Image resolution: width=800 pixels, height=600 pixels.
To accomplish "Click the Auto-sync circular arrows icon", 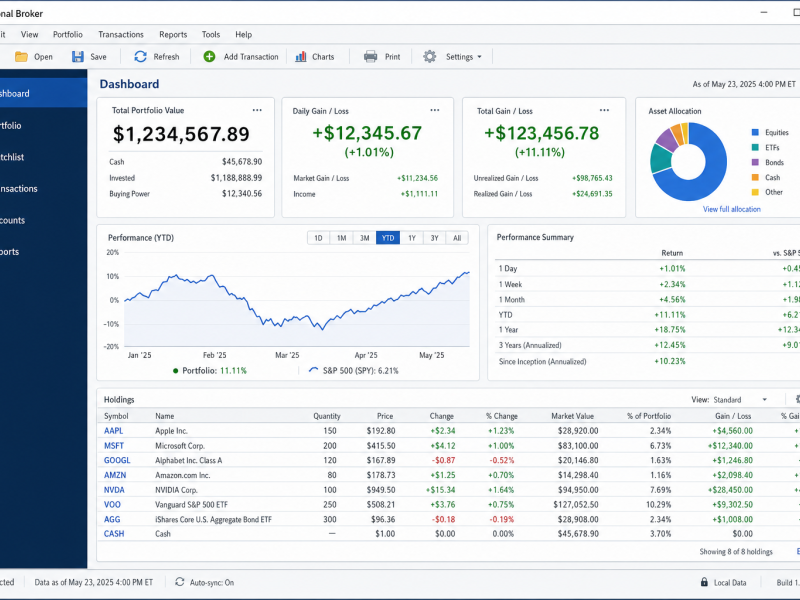I will coord(180,582).
